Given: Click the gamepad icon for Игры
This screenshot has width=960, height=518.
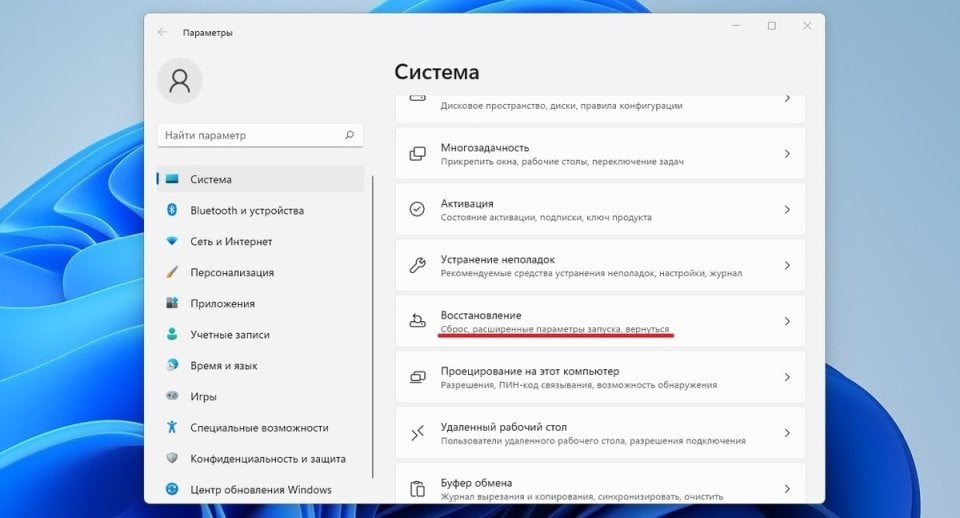Looking at the screenshot, I should coord(172,397).
